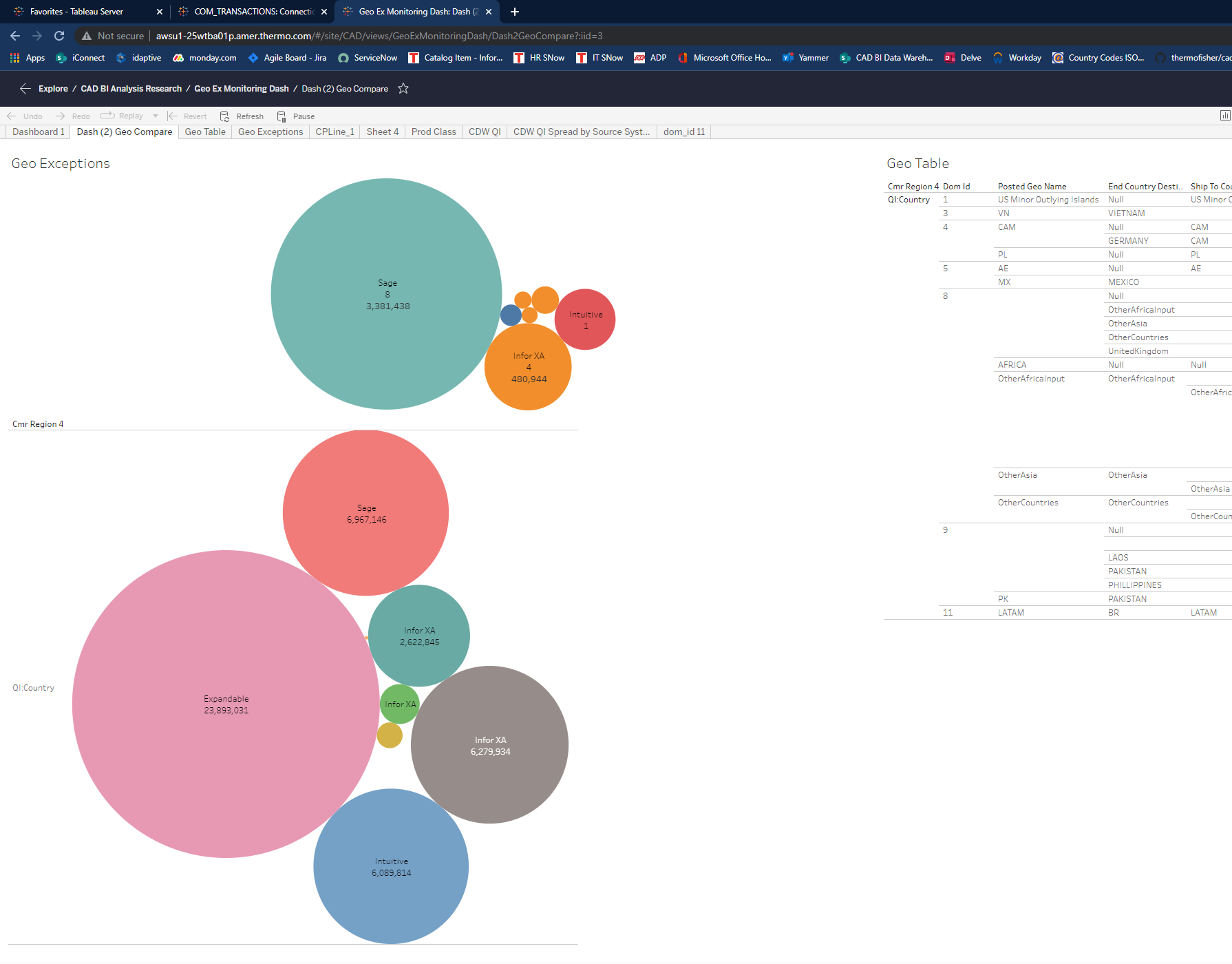The width and height of the screenshot is (1232, 964).
Task: Select the pink Expandable 23,893,031 bubble
Action: (226, 704)
